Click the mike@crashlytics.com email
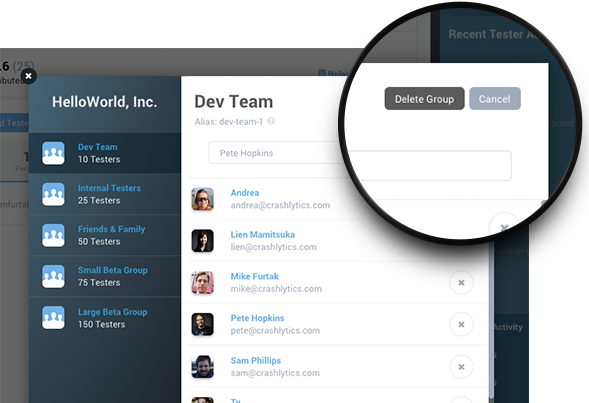The width and height of the screenshot is (589, 403). coord(276,288)
